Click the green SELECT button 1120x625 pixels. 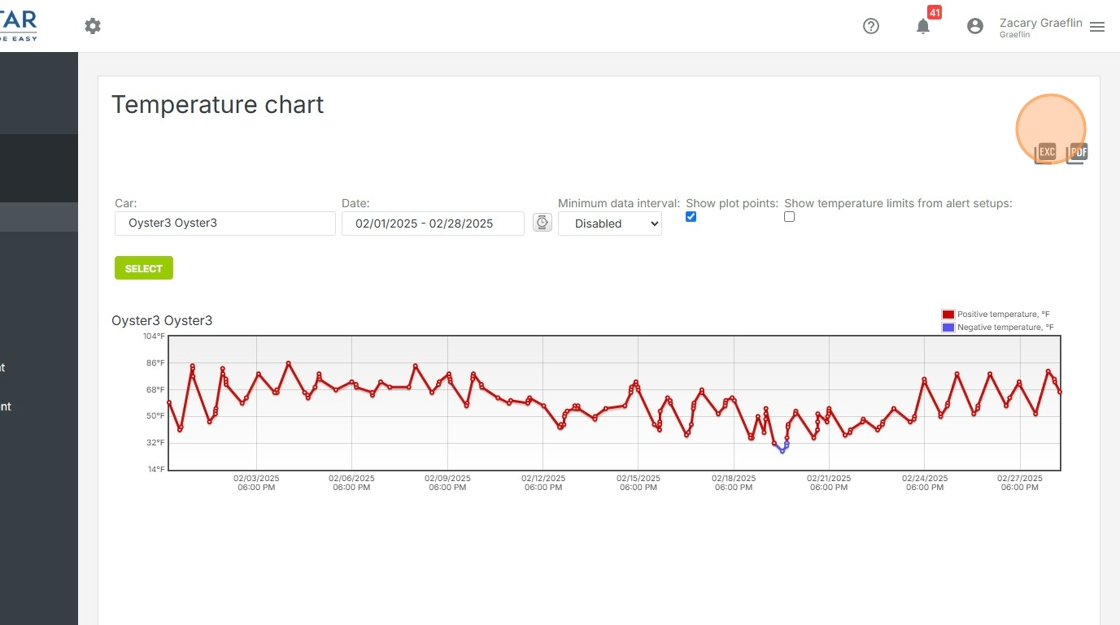click(x=144, y=268)
